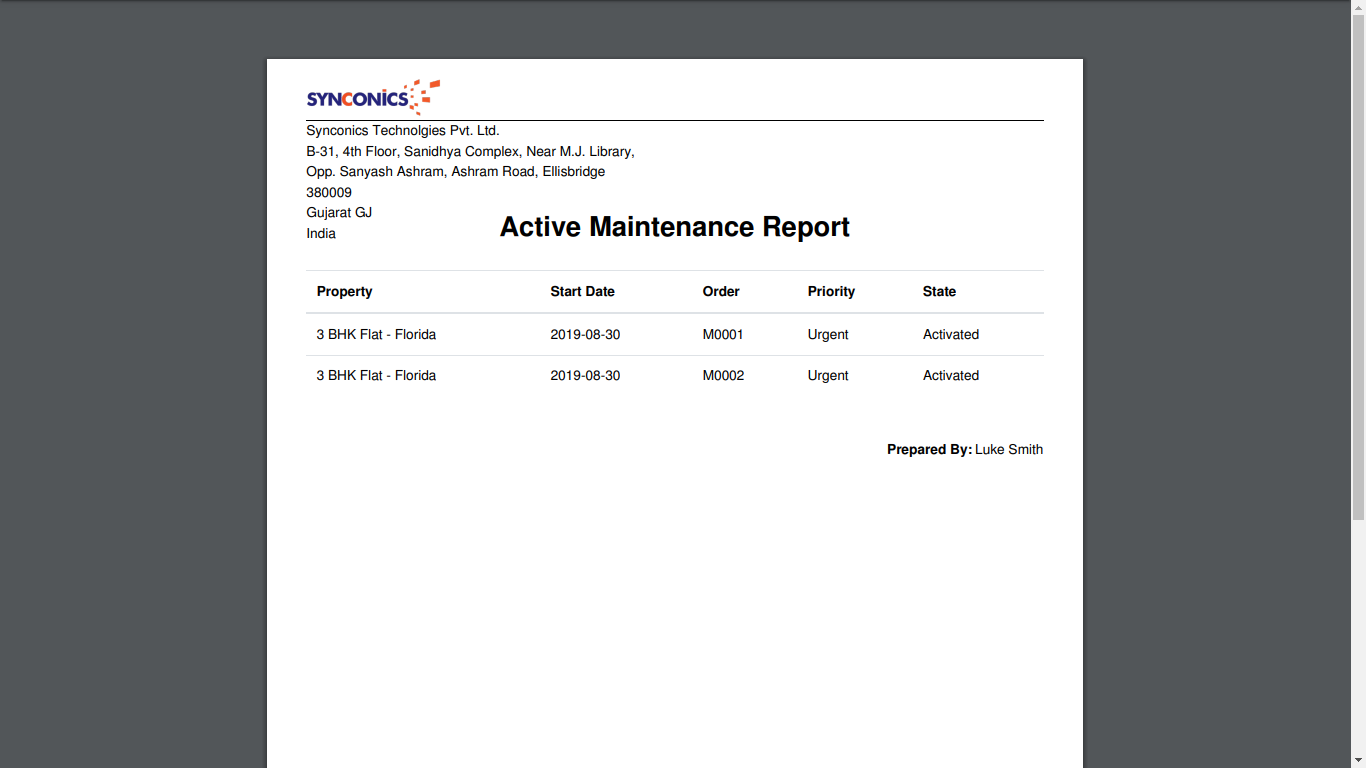Click the India country line
The image size is (1366, 768).
tap(321, 234)
